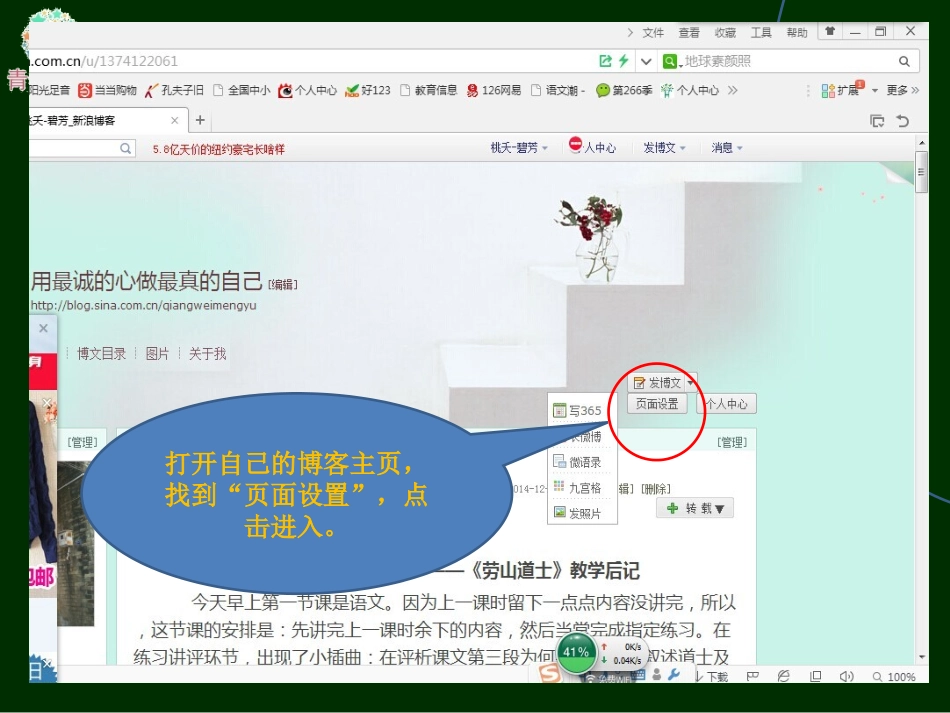The width and height of the screenshot is (950, 713).
Task: Expand the menu bar chevron before 文件
Action: (x=630, y=32)
